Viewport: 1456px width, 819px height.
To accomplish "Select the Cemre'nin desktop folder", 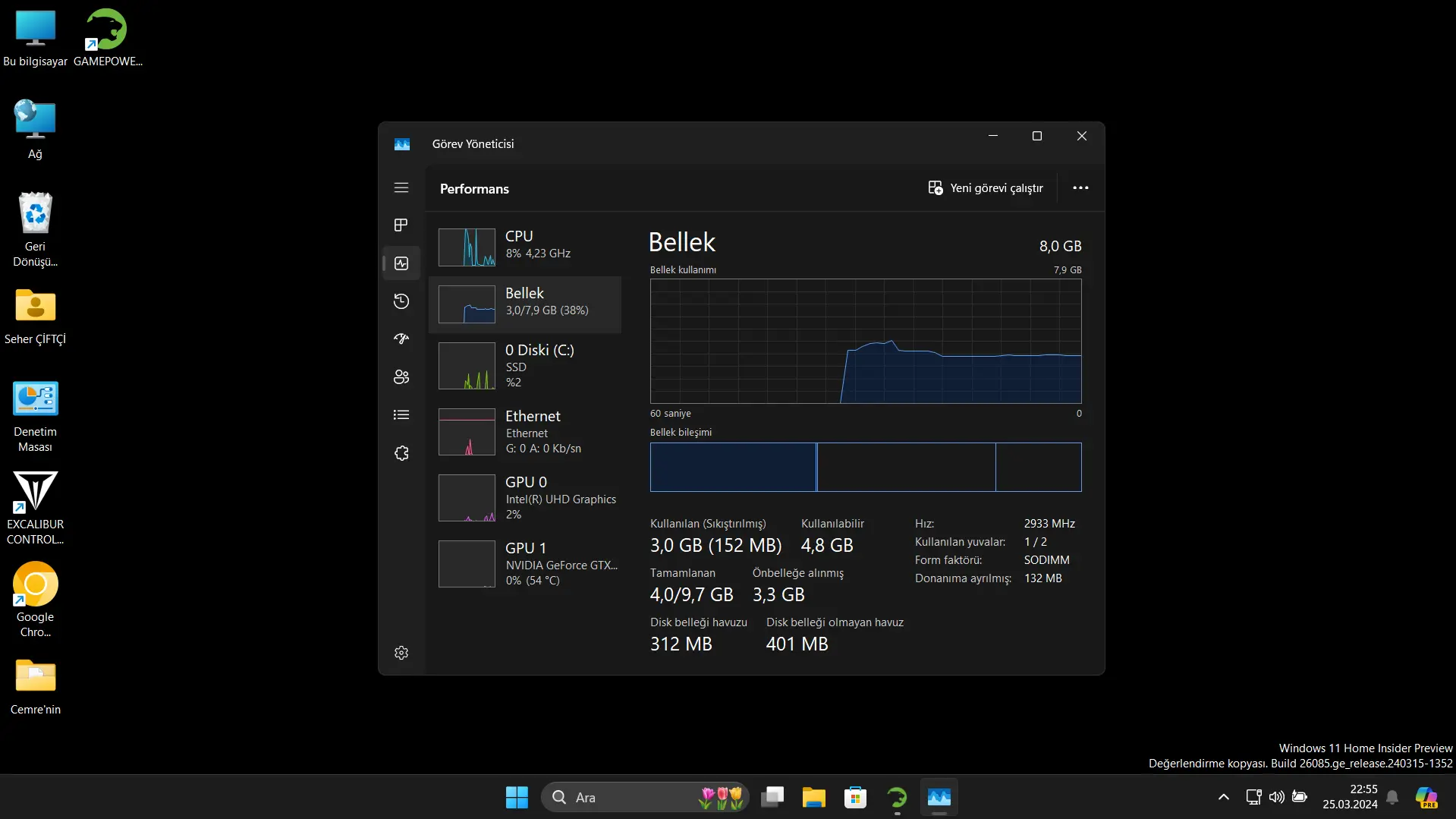I will click(x=35, y=687).
